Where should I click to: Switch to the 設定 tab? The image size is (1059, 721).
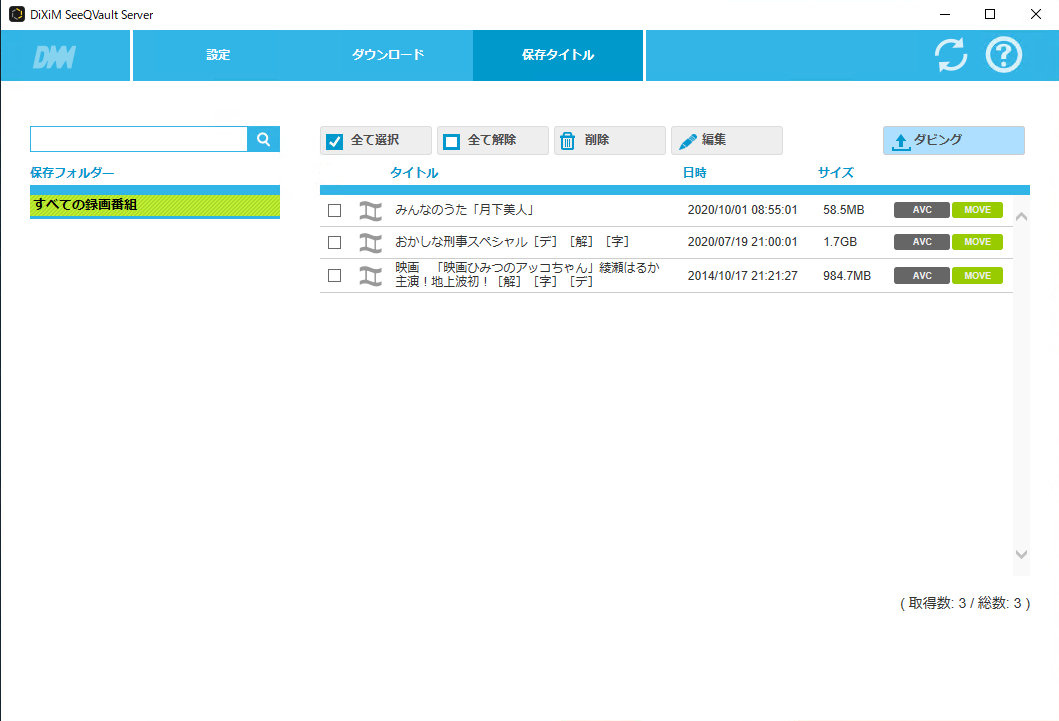click(x=218, y=55)
